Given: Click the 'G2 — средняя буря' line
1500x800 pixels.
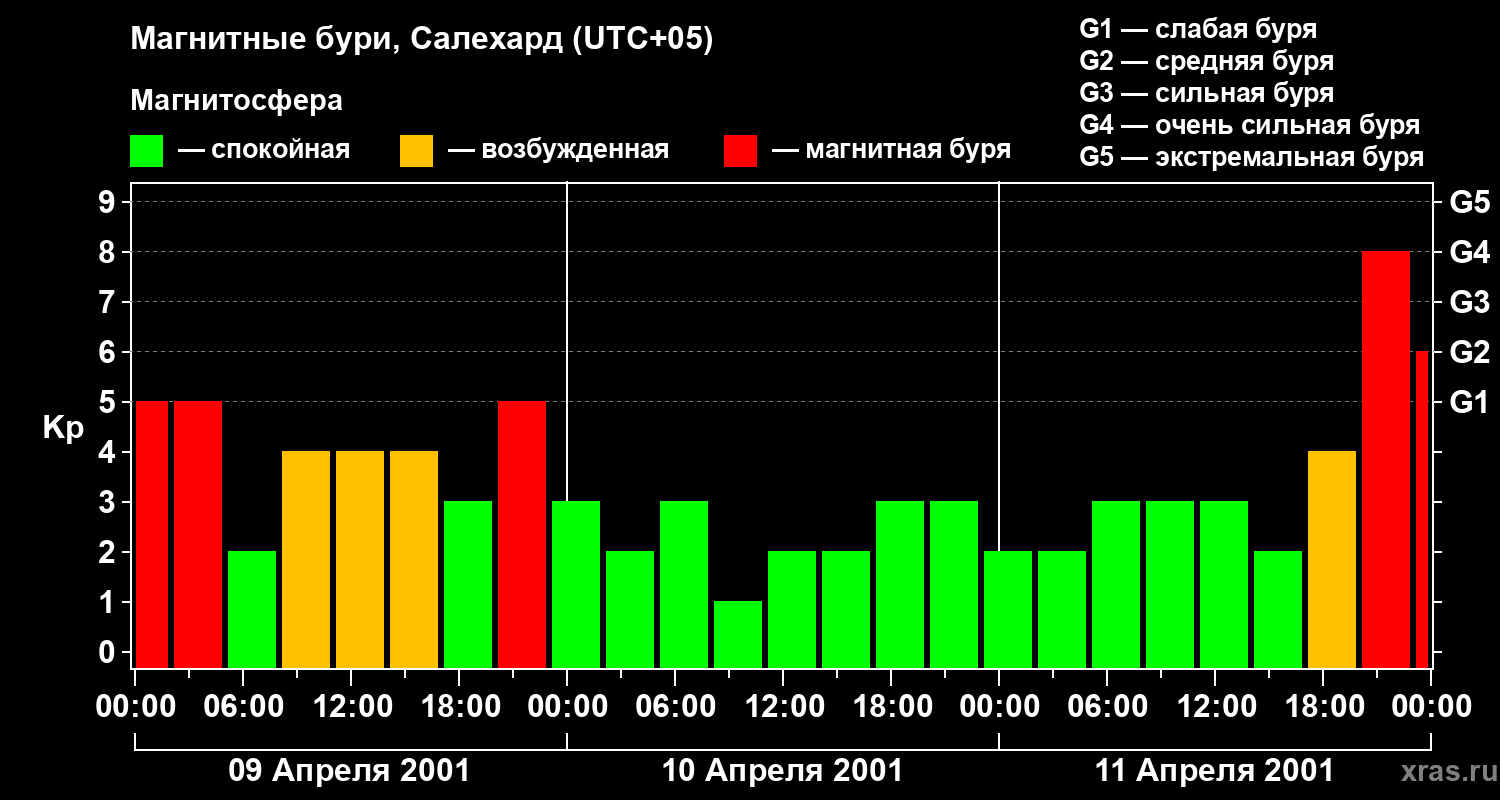Looking at the screenshot, I should (x=1207, y=61).
